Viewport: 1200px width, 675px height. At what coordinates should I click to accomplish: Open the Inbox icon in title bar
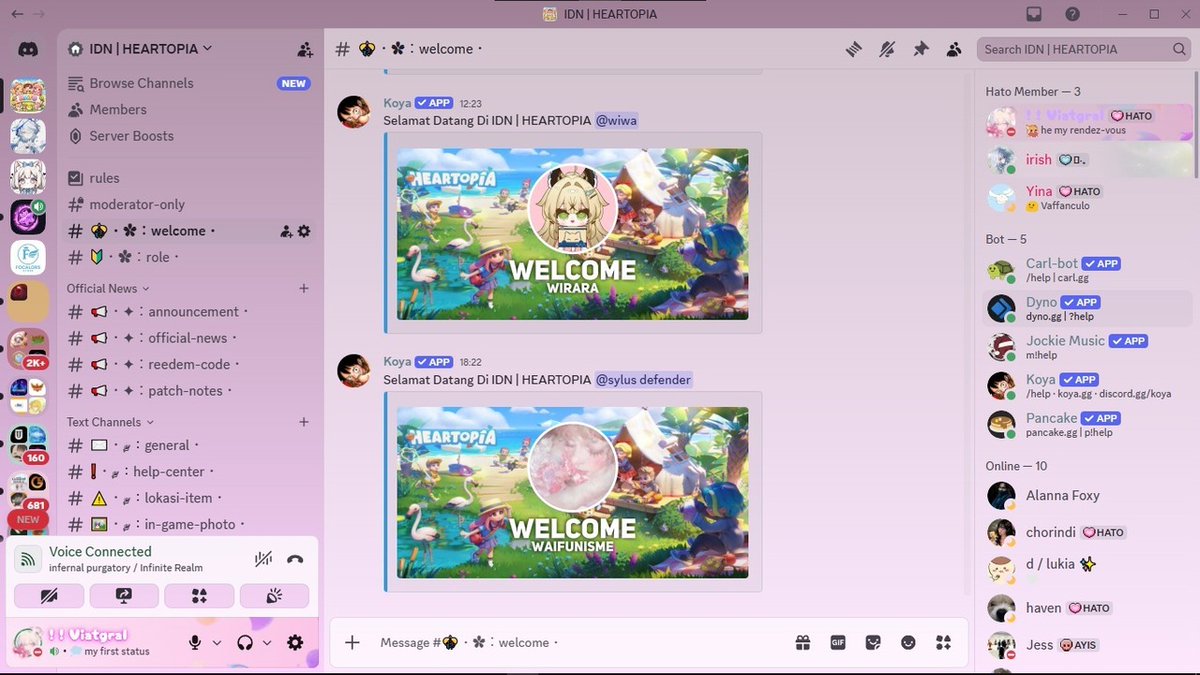point(1034,14)
